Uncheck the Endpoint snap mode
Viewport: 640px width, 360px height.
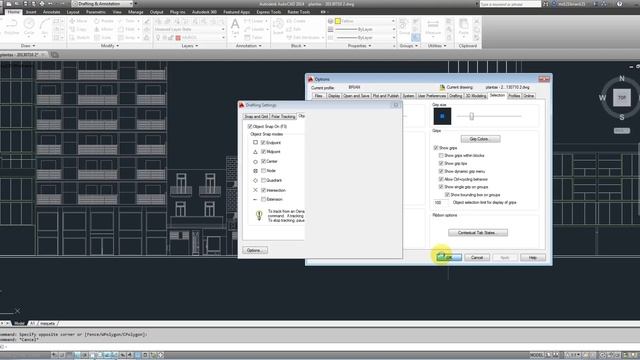coord(264,142)
